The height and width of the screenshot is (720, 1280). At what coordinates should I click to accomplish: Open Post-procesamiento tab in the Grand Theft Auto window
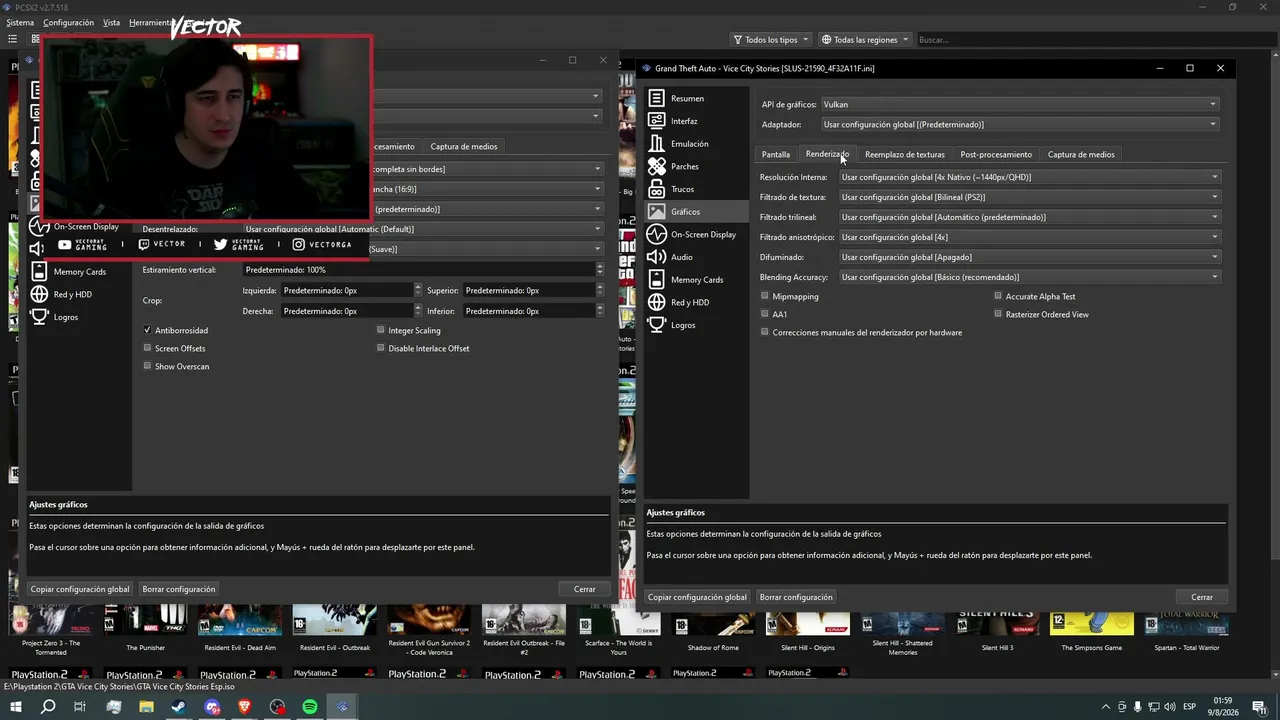[x=996, y=154]
